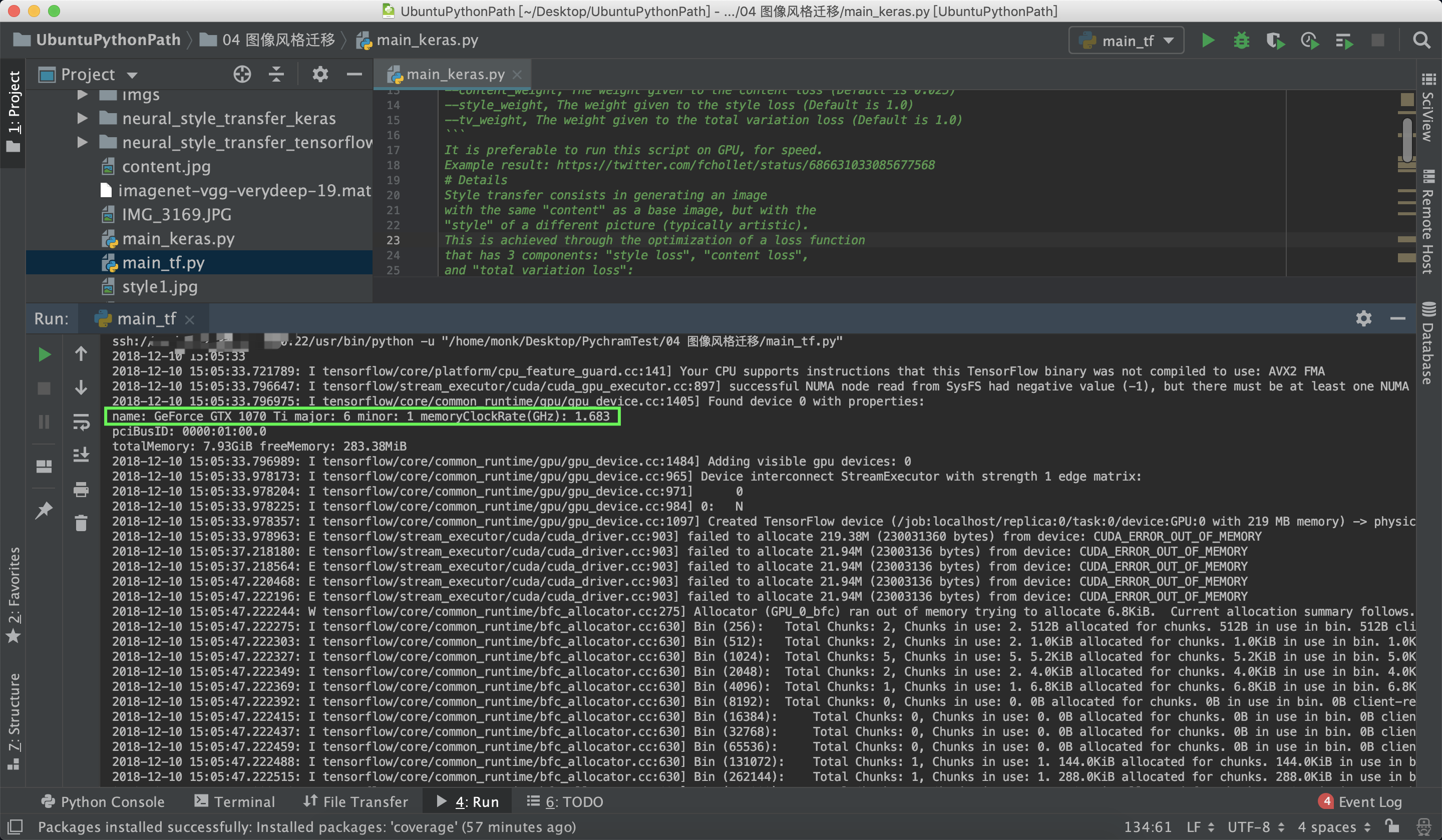Toggle the 2: Favorites side panel

14,595
